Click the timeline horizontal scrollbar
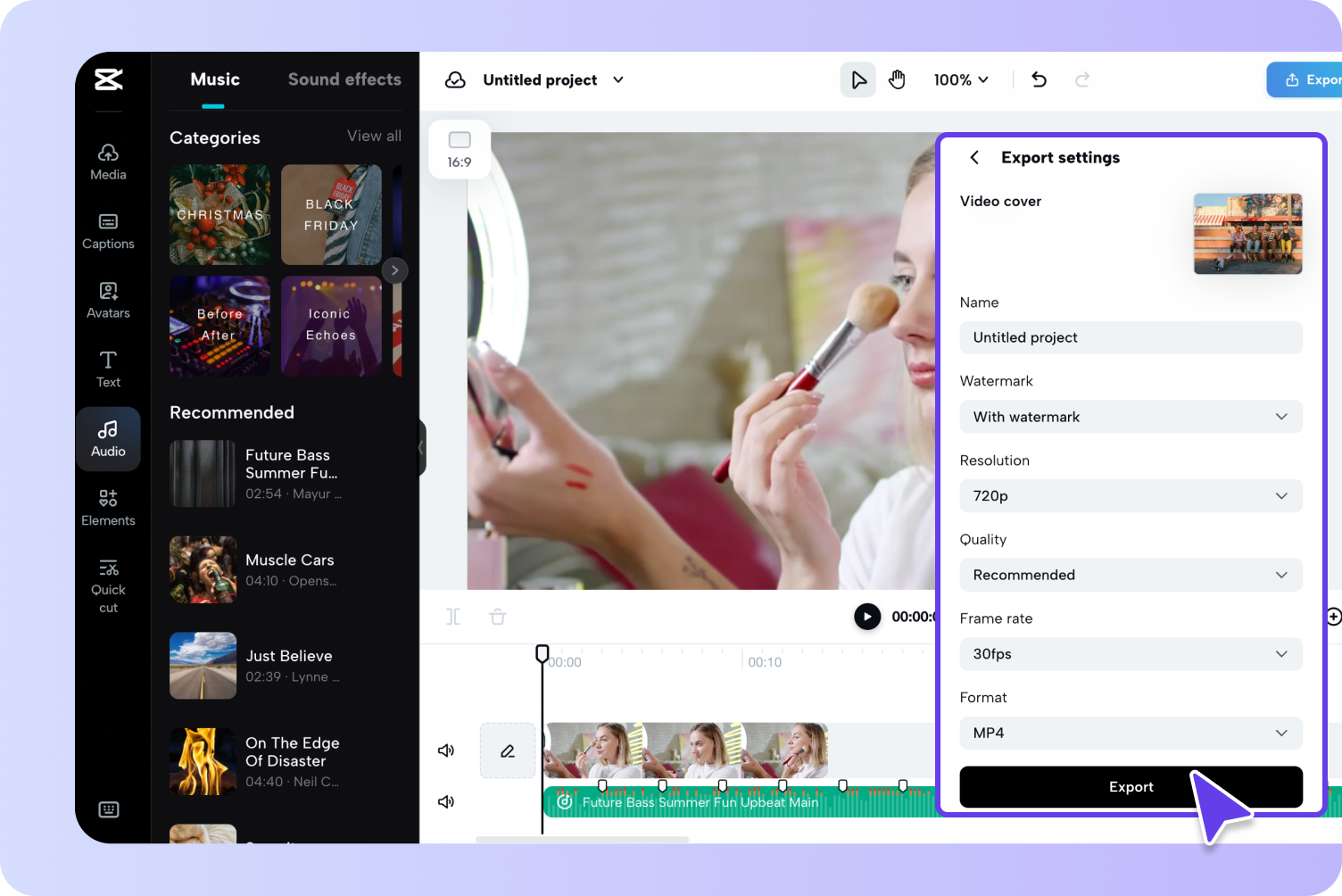This screenshot has height=896, width=1342. click(582, 840)
